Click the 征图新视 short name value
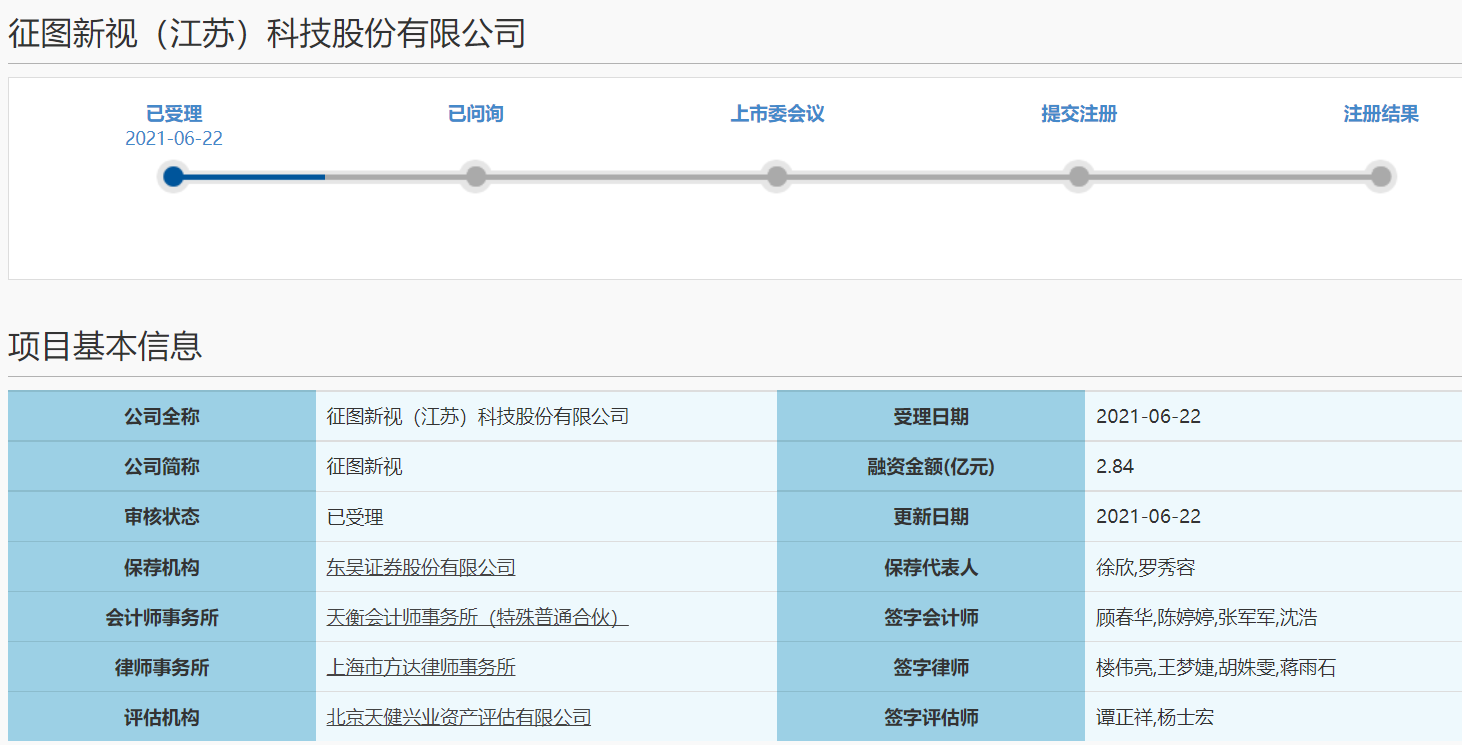The height and width of the screenshot is (745, 1462). coord(364,467)
